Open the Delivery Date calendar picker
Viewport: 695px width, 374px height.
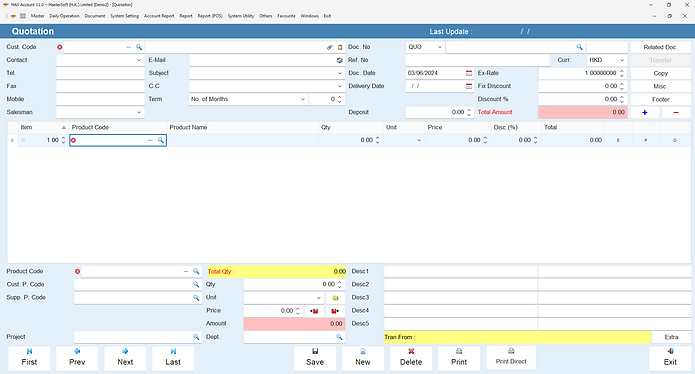click(469, 86)
